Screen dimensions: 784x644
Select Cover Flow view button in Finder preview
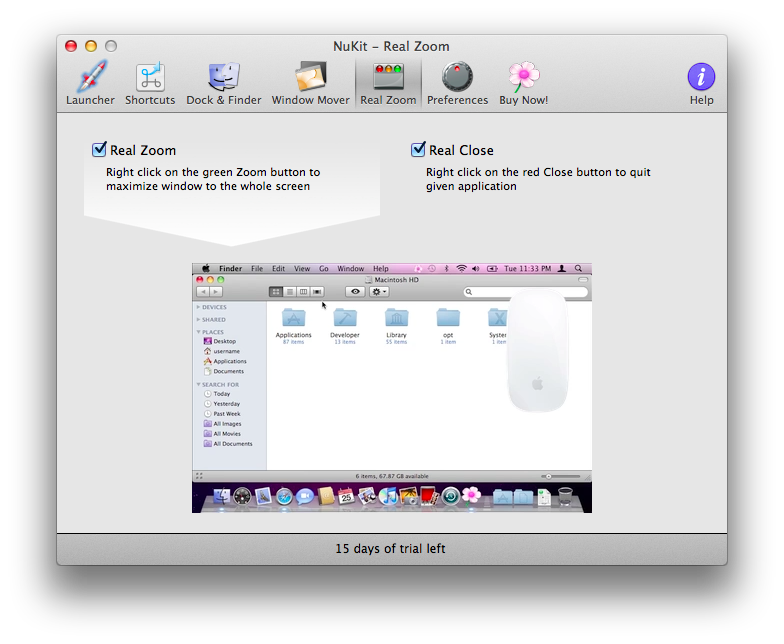coord(317,292)
